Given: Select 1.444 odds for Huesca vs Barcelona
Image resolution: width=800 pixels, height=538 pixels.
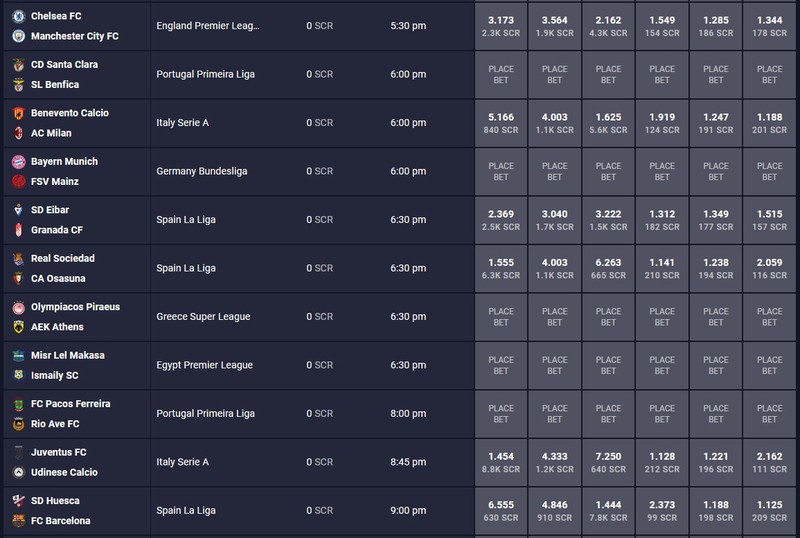Looking at the screenshot, I should click(608, 511).
